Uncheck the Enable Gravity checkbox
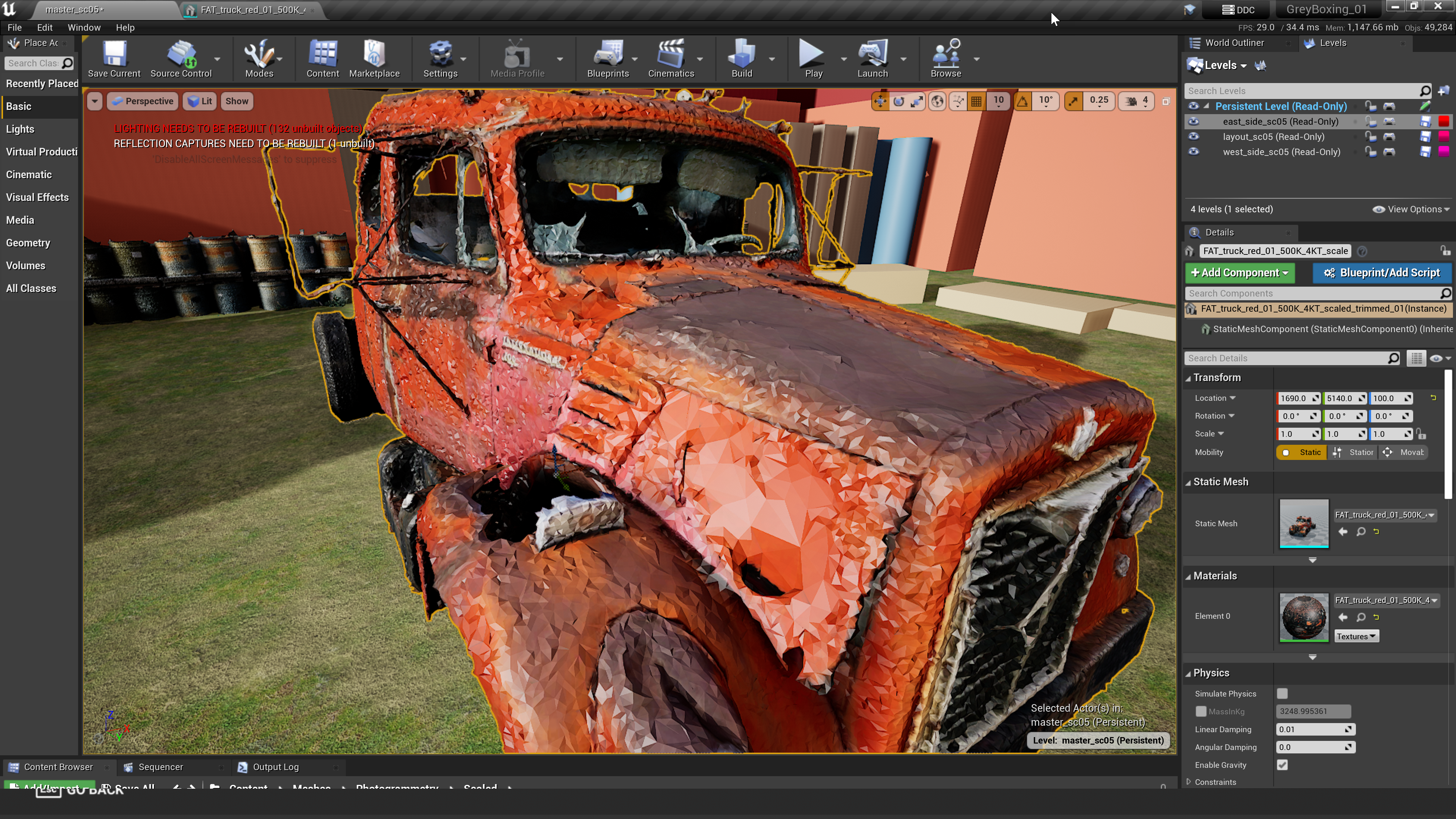 coord(1282,765)
